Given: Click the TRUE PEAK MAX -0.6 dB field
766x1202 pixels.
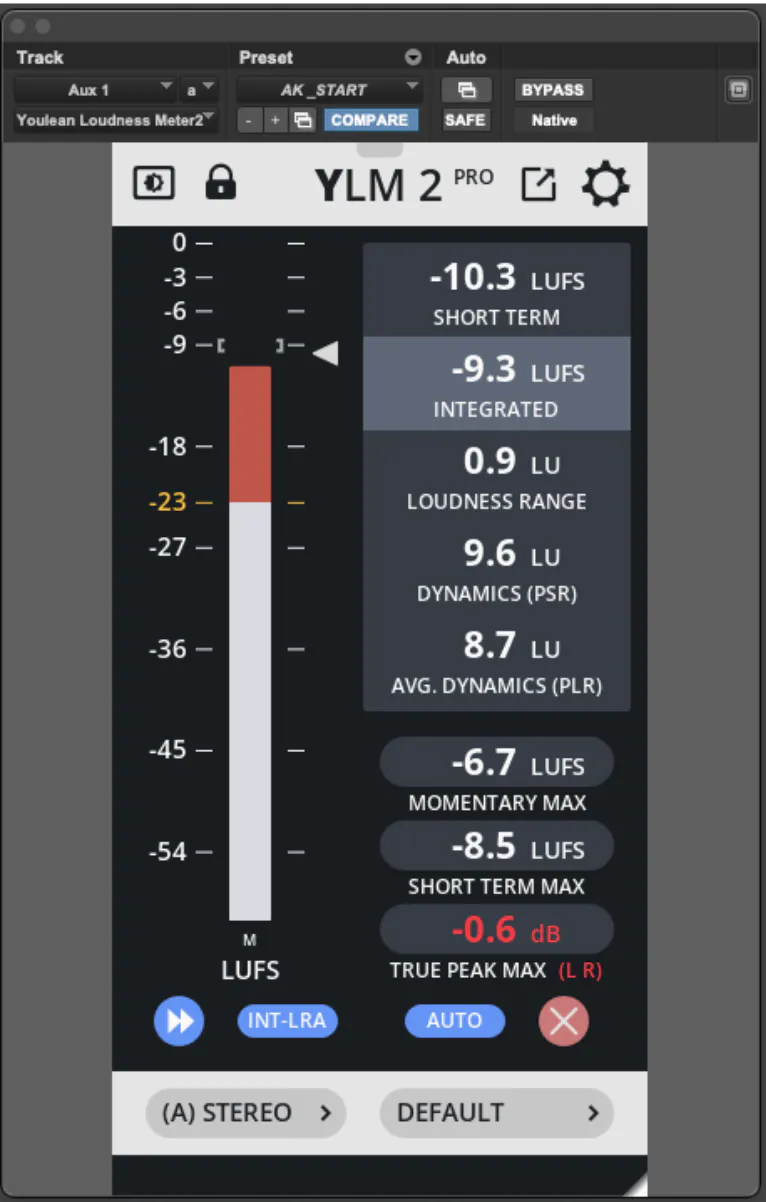Looking at the screenshot, I should (497, 930).
